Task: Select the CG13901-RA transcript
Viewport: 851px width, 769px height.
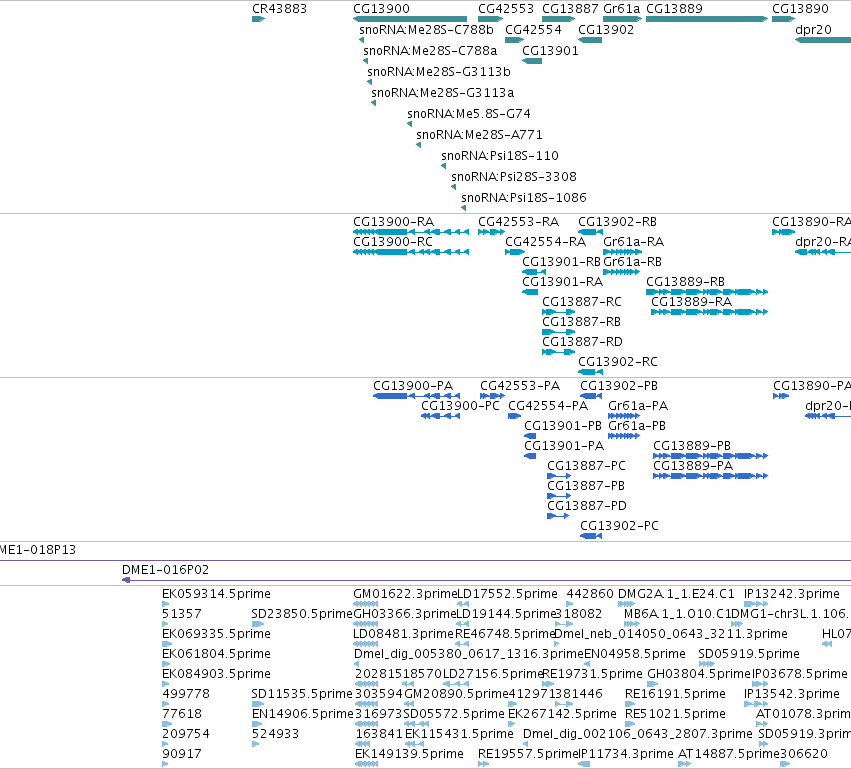Action: 530,292
